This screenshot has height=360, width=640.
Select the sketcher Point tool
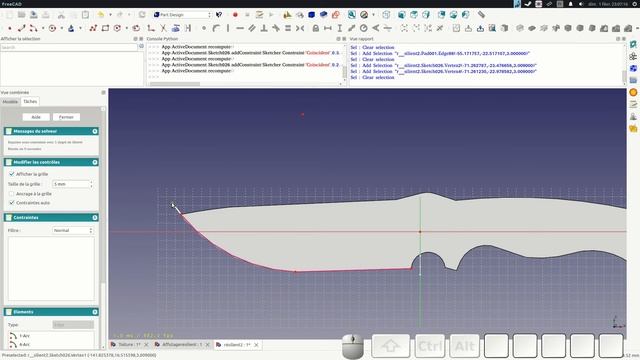[x=10, y=28]
